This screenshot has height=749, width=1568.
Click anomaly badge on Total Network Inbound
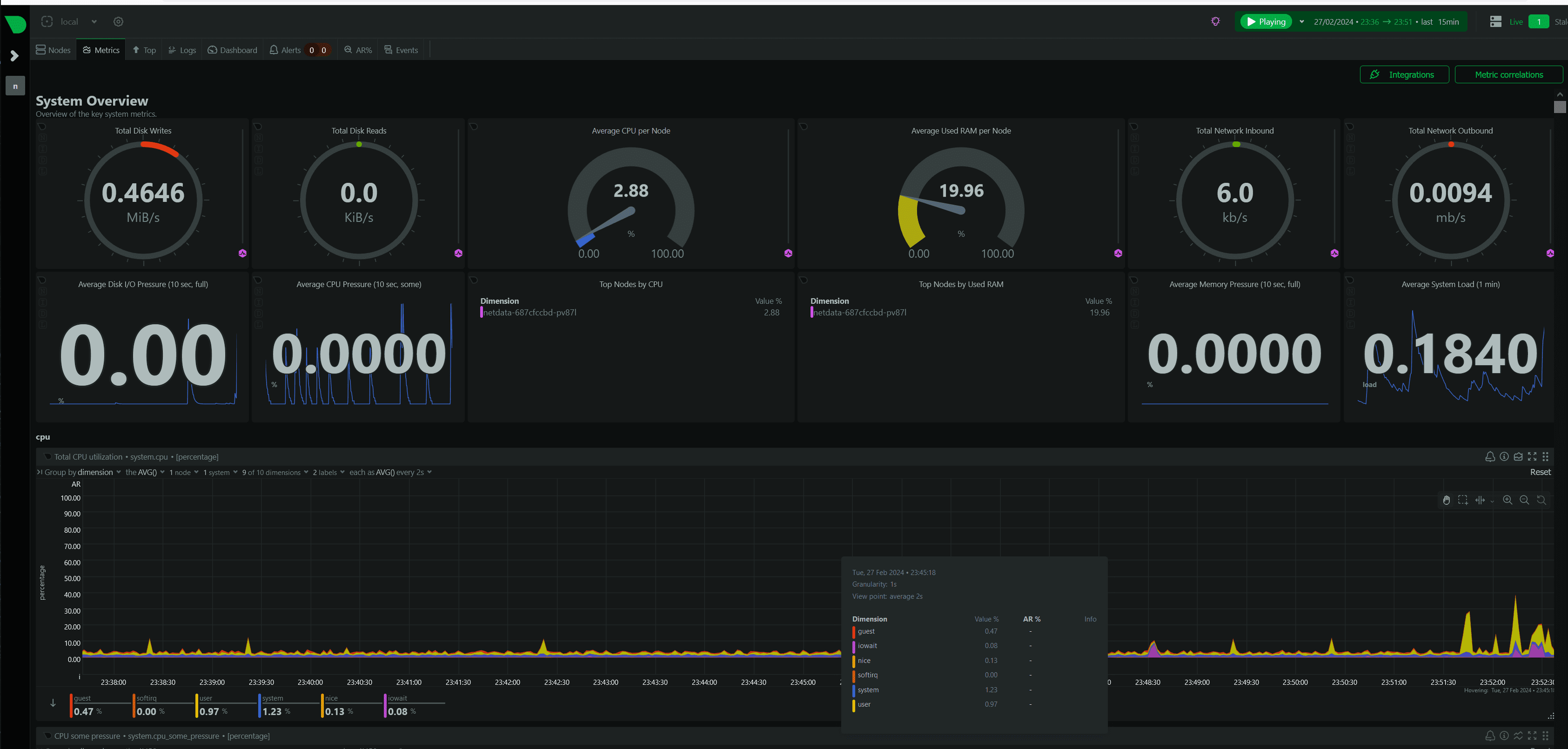point(1335,253)
